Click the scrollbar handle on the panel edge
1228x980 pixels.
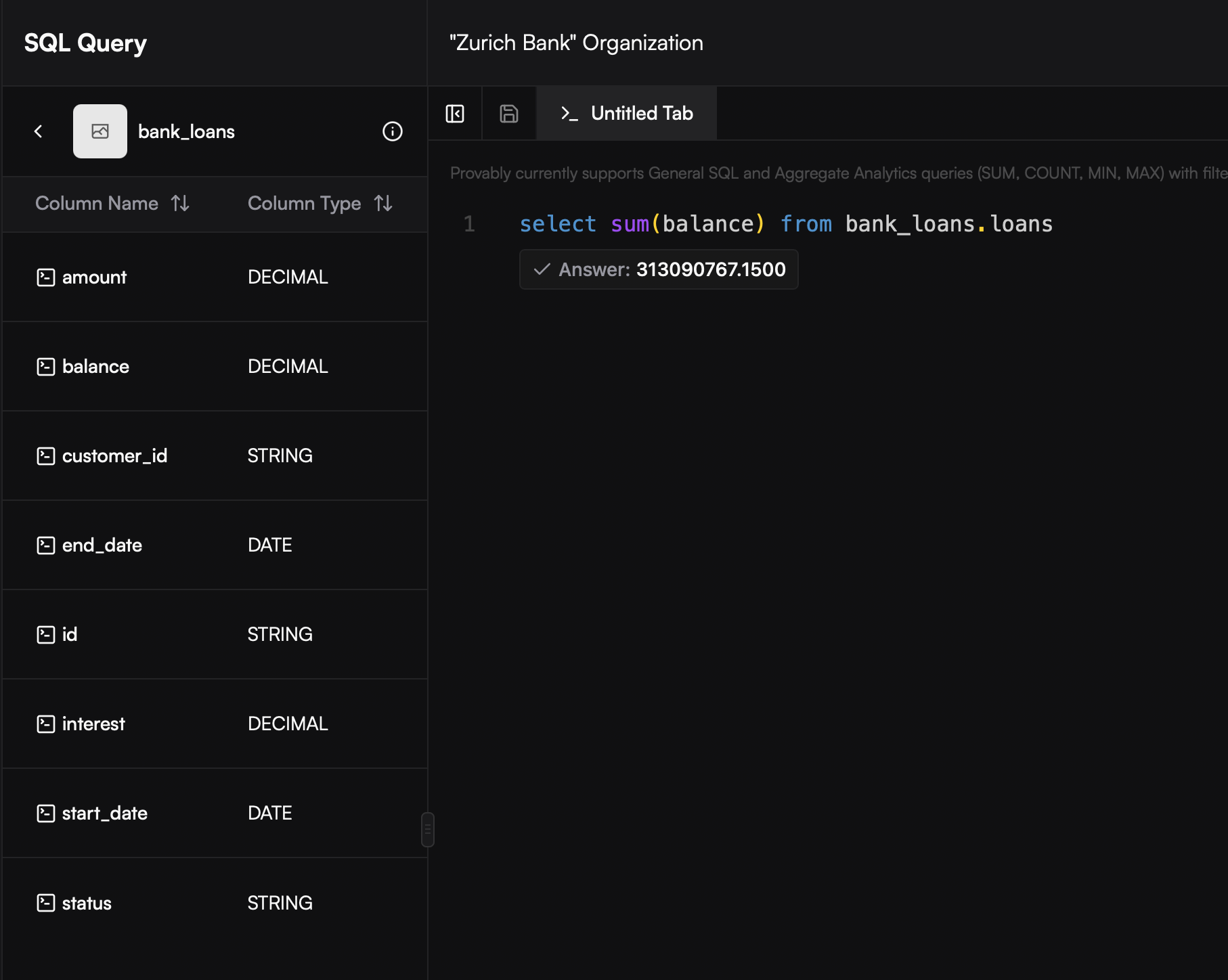427,828
